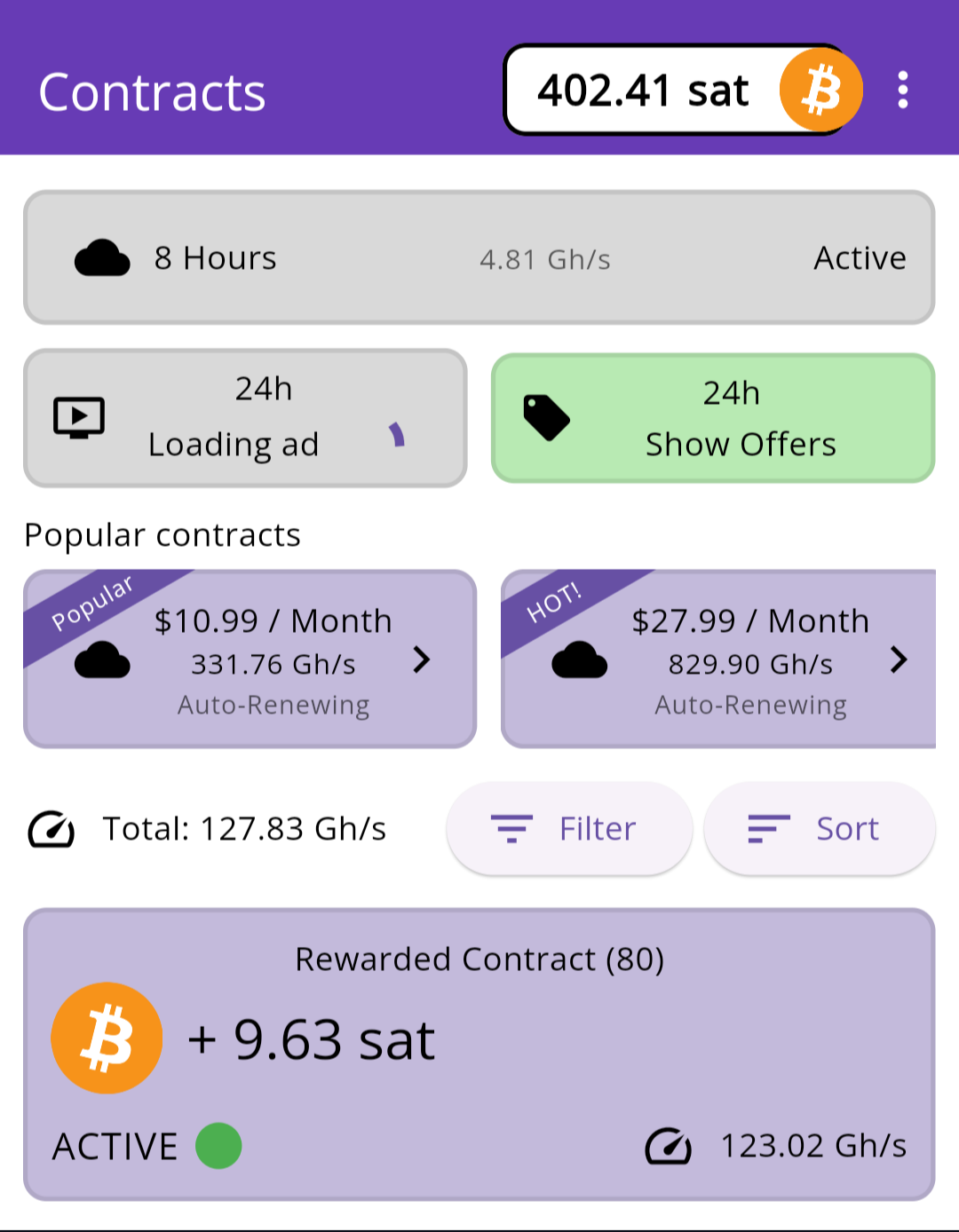Tap the ad loading progress spinner

(397, 435)
